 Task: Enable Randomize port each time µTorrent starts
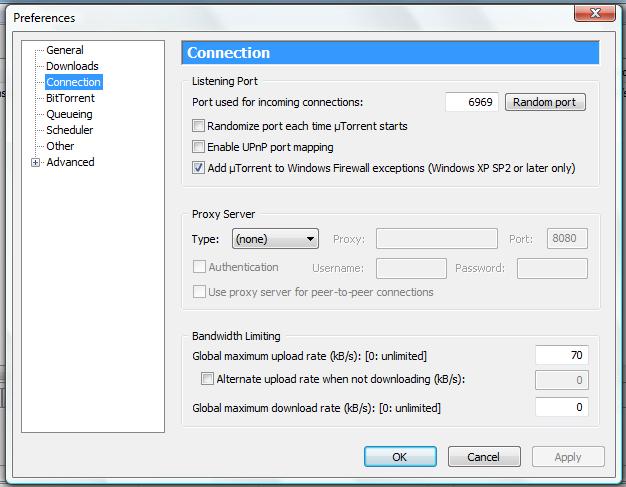tap(198, 126)
